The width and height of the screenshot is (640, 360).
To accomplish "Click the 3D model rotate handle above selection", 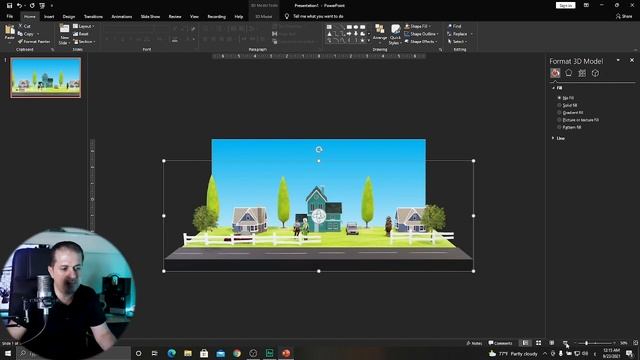I will [x=319, y=149].
